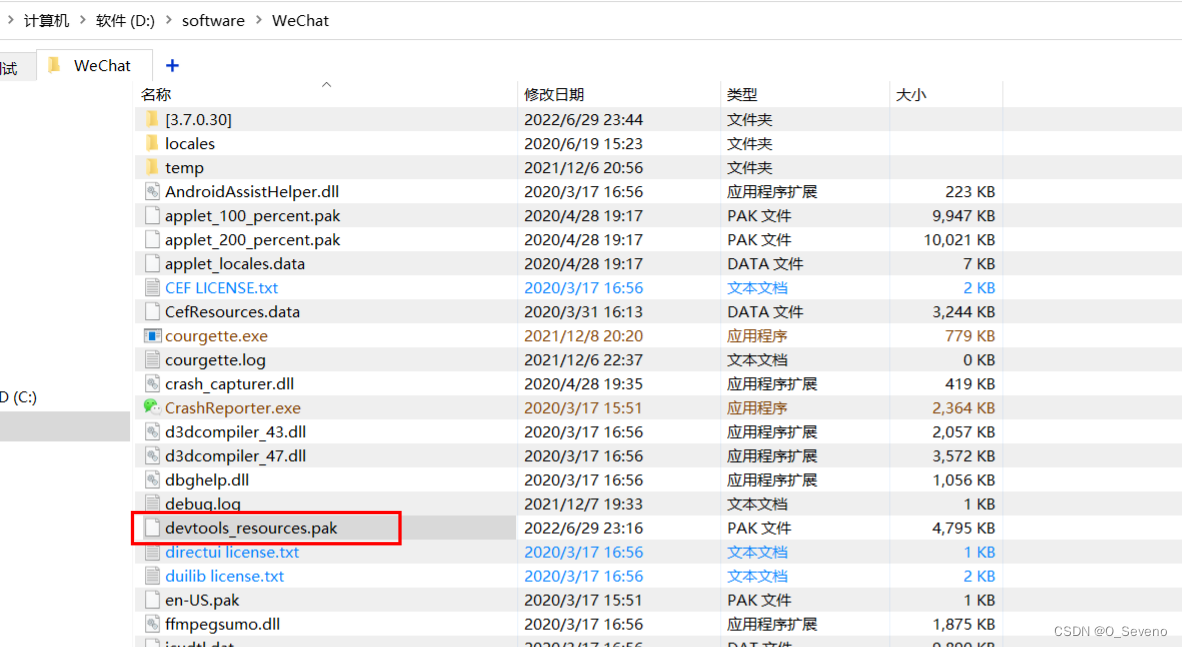Select CefResources.data file name
Screen dimensions: 1182x647
tap(232, 311)
